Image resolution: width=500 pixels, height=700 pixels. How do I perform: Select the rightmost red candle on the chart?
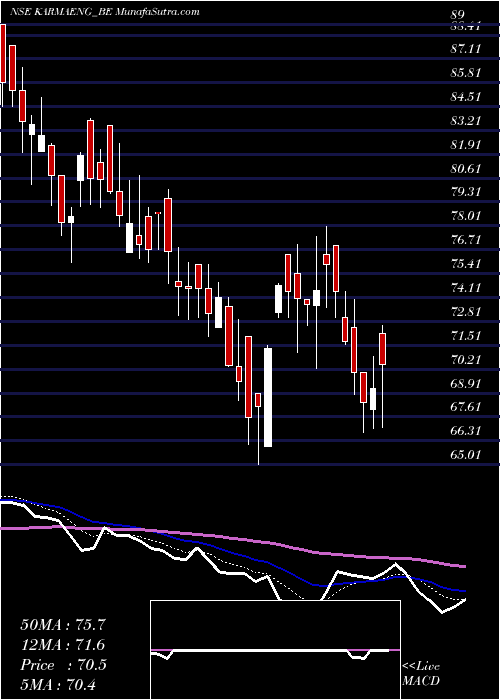(x=383, y=349)
